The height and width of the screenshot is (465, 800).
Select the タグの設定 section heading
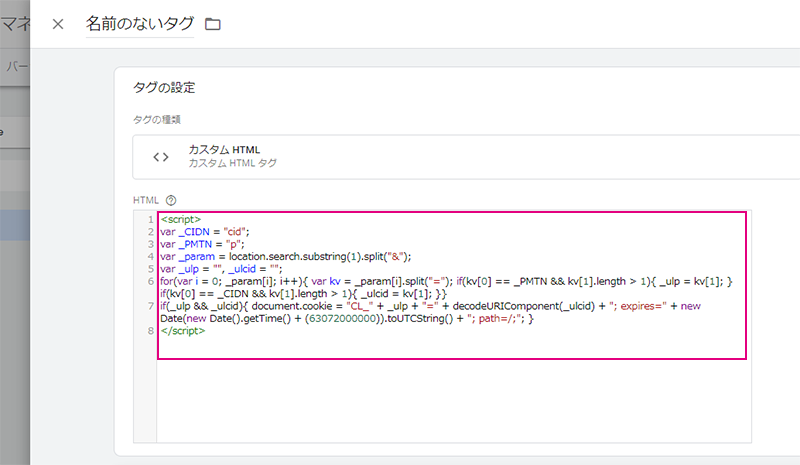(x=163, y=87)
